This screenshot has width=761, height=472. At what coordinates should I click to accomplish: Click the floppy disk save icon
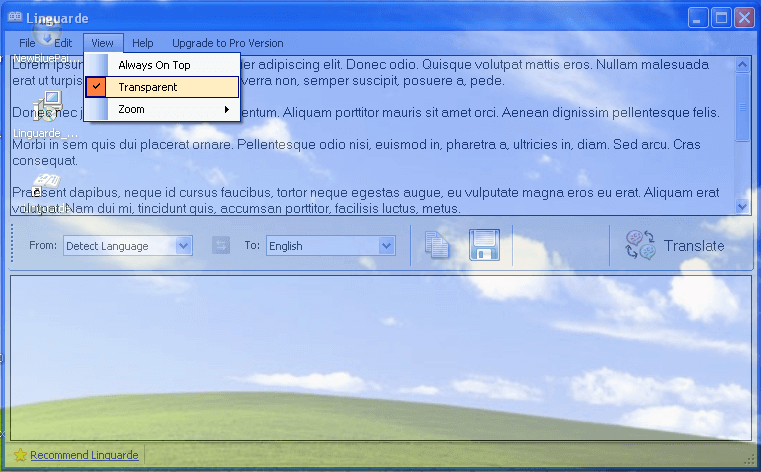pyautogui.click(x=484, y=245)
